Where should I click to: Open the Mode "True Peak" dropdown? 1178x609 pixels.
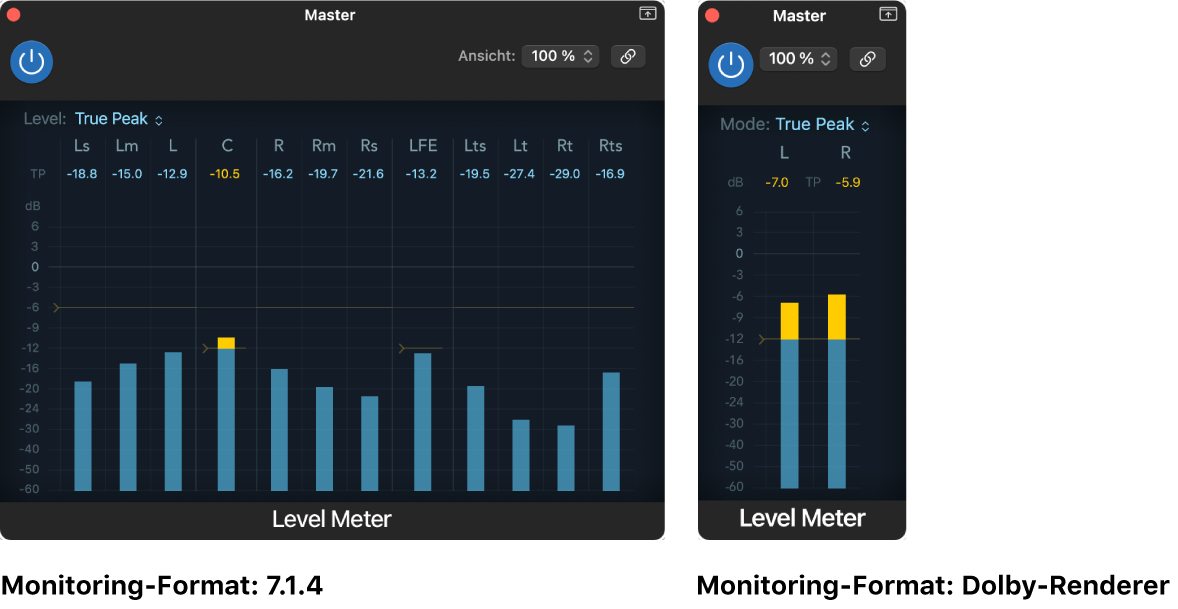[814, 124]
